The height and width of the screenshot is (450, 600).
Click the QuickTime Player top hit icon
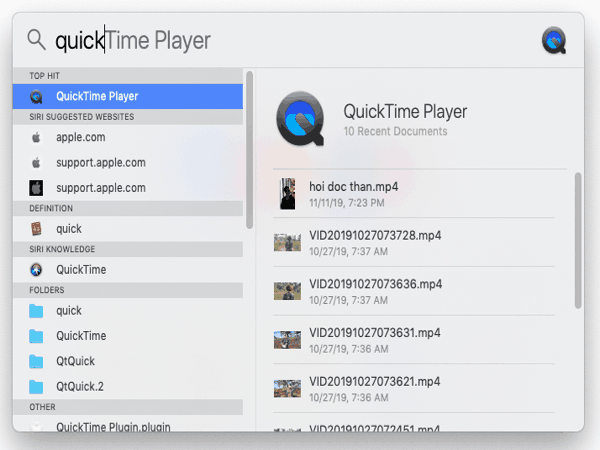[x=36, y=96]
